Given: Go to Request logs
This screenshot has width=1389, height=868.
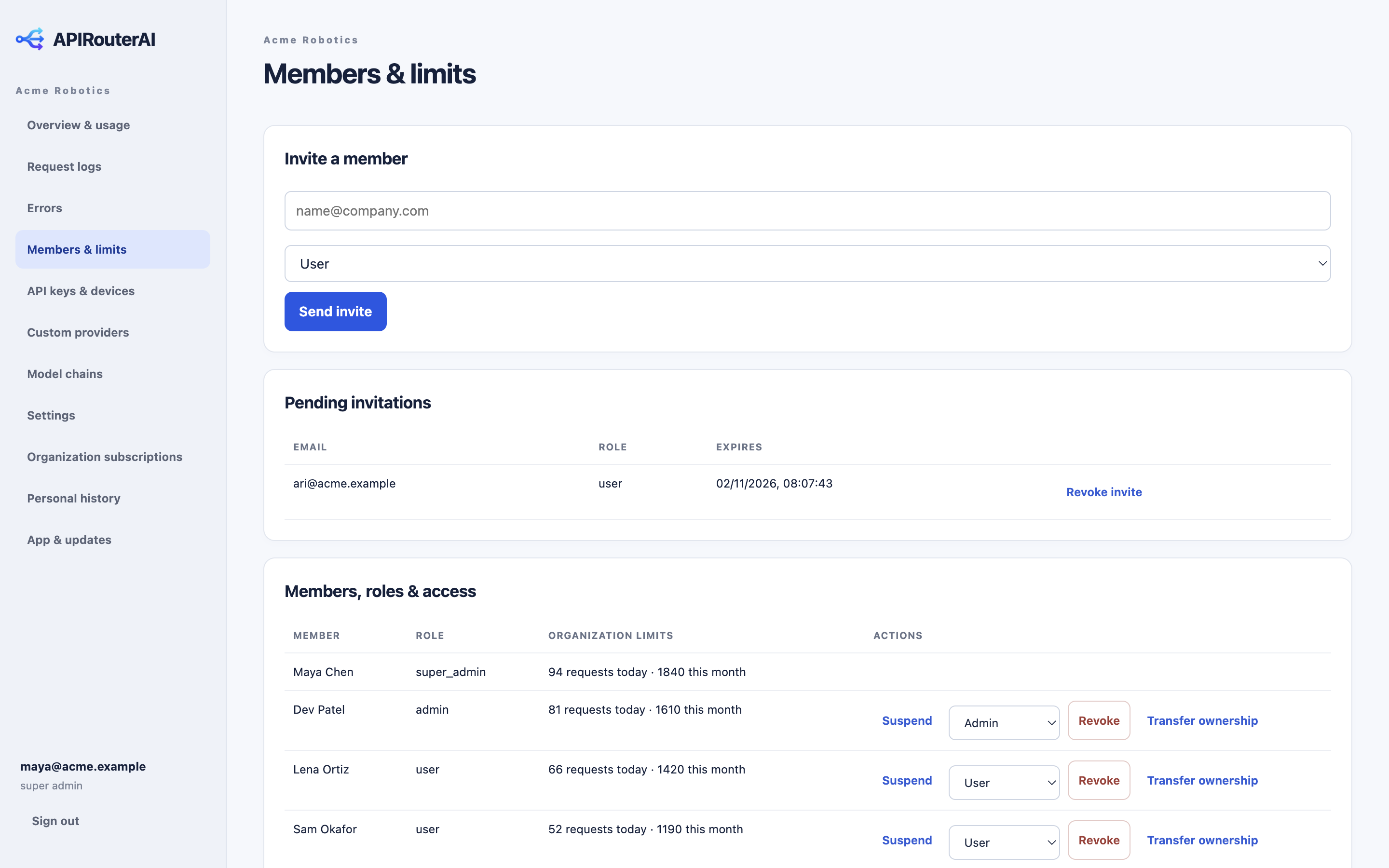Looking at the screenshot, I should coord(112,166).
